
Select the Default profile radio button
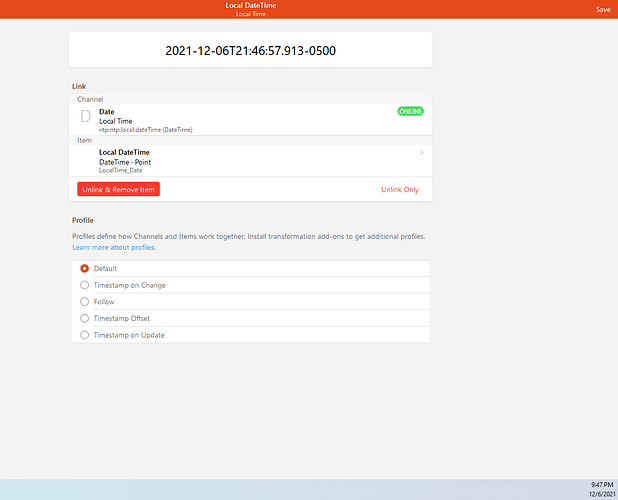click(x=84, y=268)
